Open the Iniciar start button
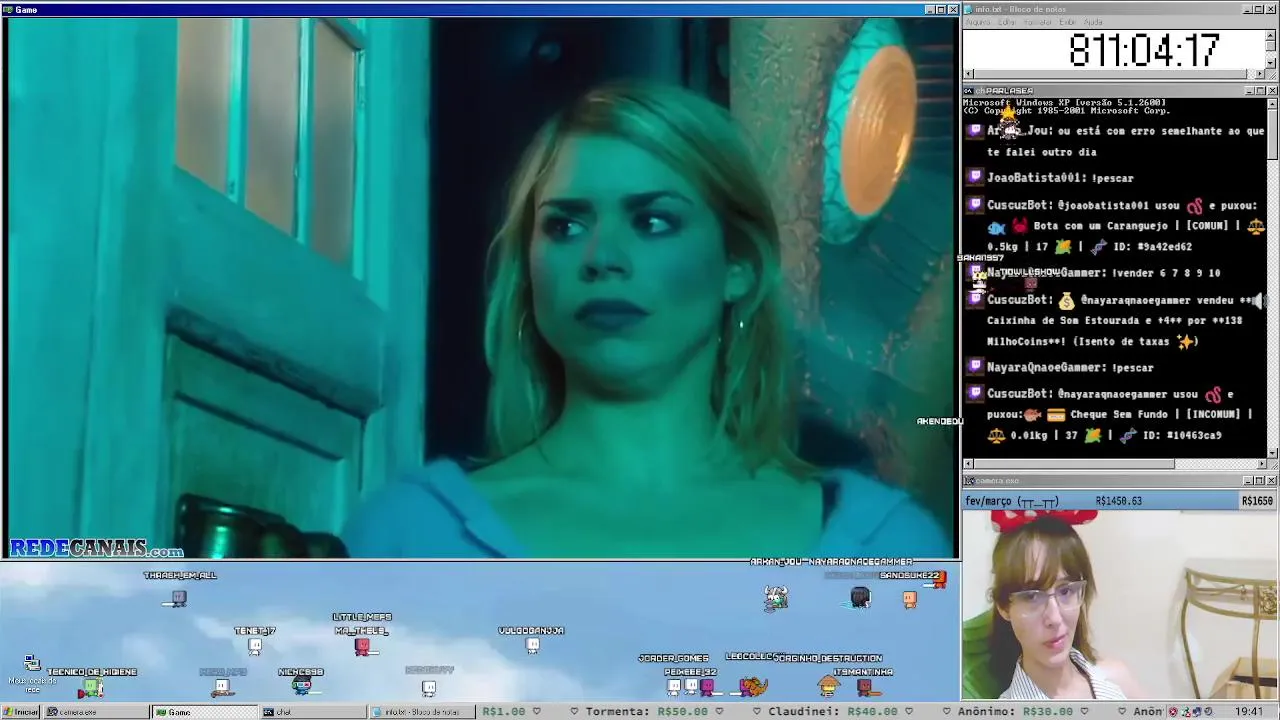This screenshot has width=1280, height=720. click(21, 712)
